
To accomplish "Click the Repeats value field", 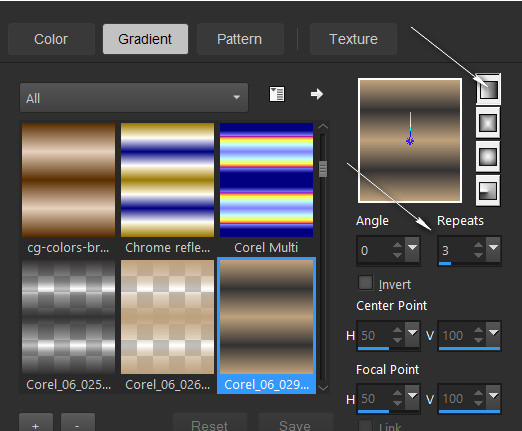I will tap(455, 250).
